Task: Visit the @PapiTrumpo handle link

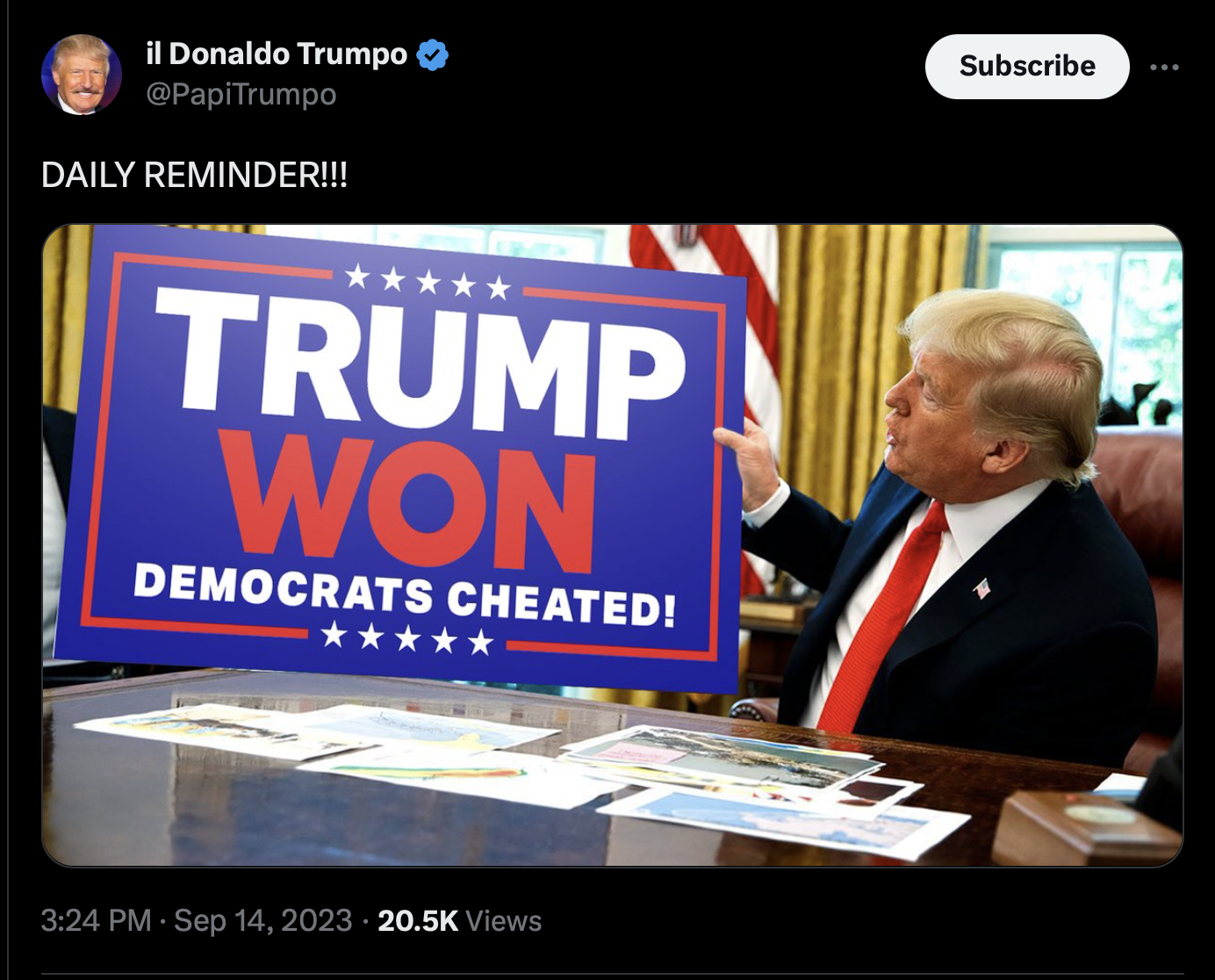Action: (x=241, y=94)
